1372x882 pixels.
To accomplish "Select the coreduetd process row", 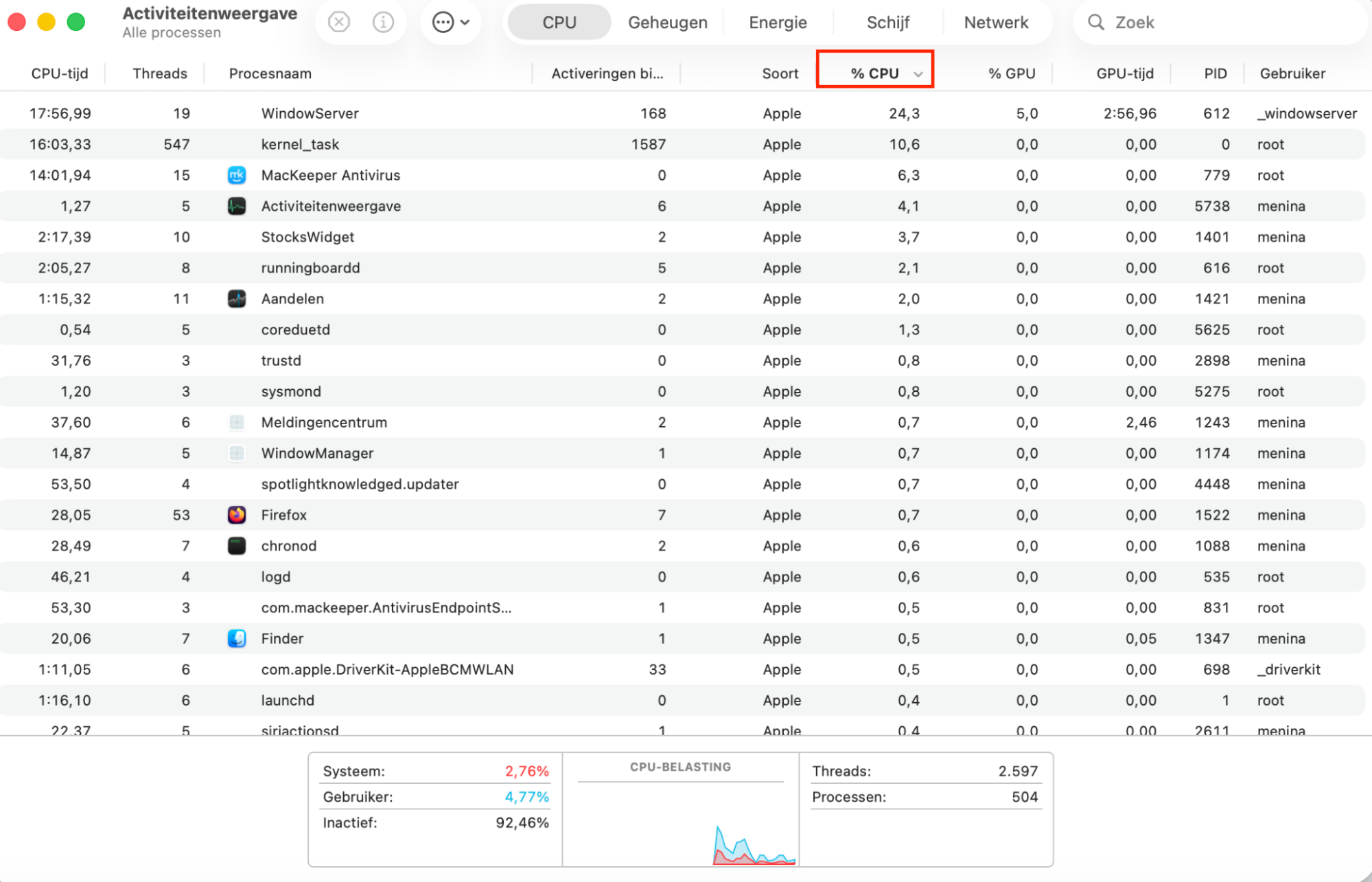I will (x=682, y=329).
